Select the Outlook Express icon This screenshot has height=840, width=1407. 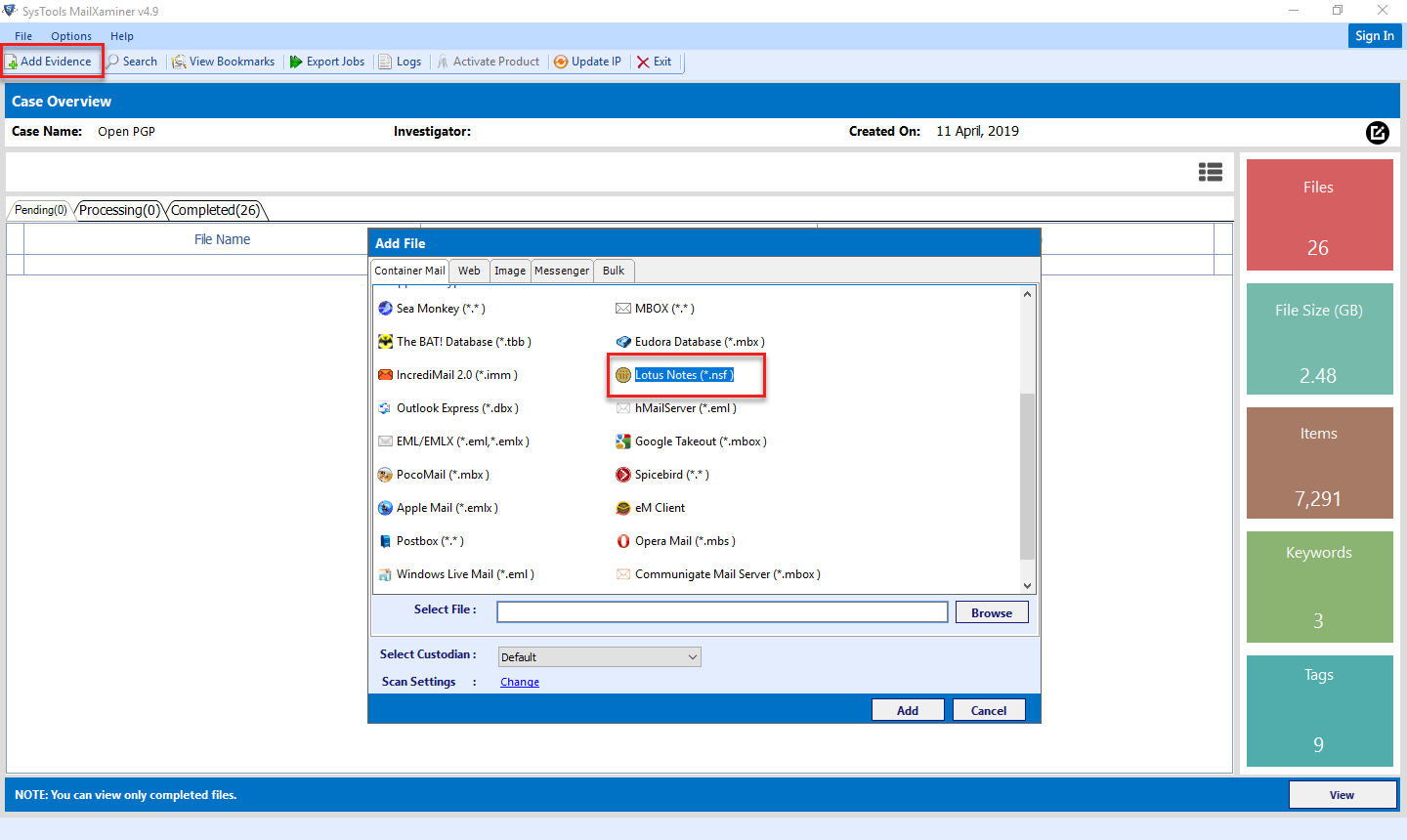point(385,408)
